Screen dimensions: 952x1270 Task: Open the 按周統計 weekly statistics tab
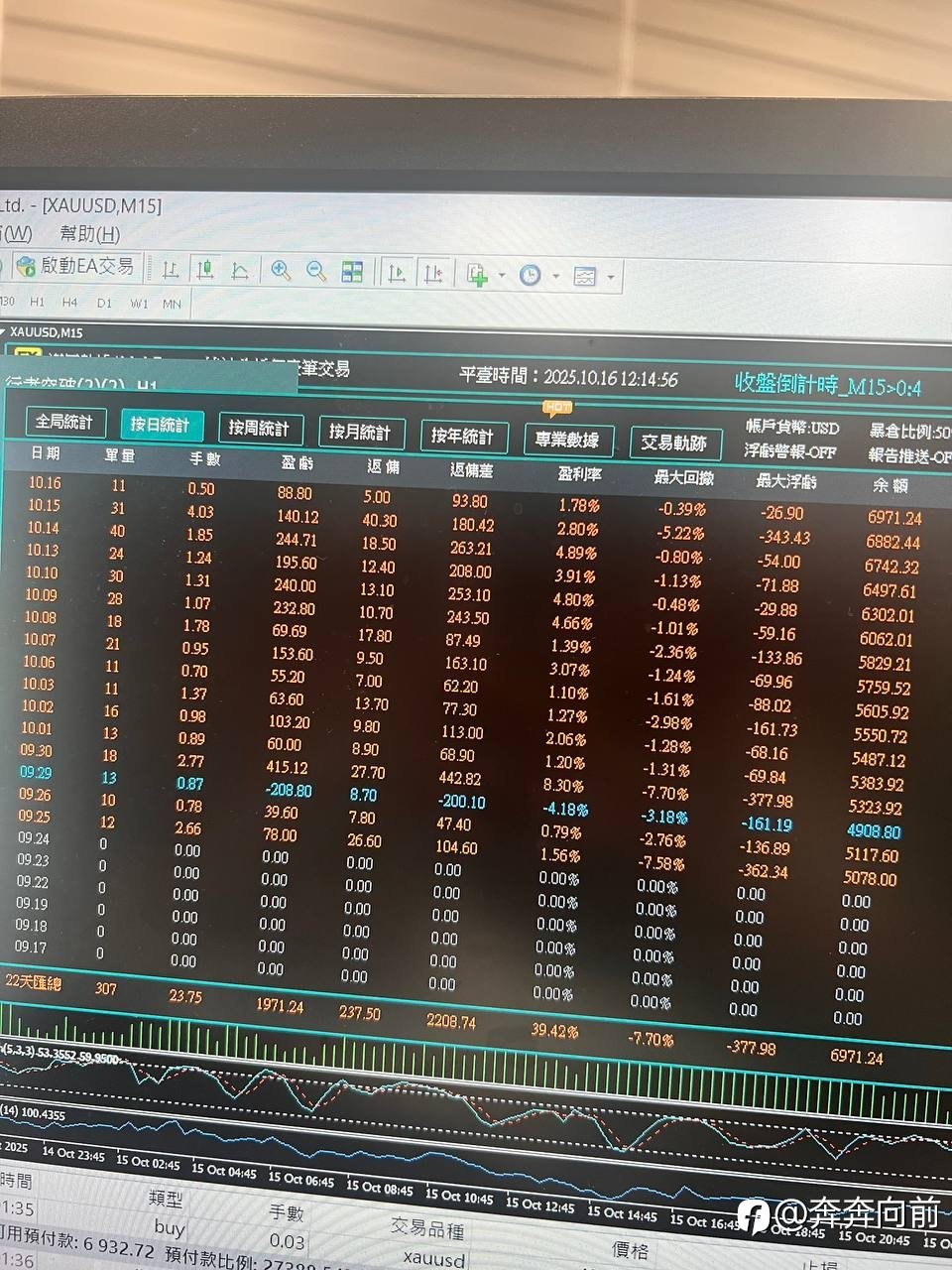[259, 428]
